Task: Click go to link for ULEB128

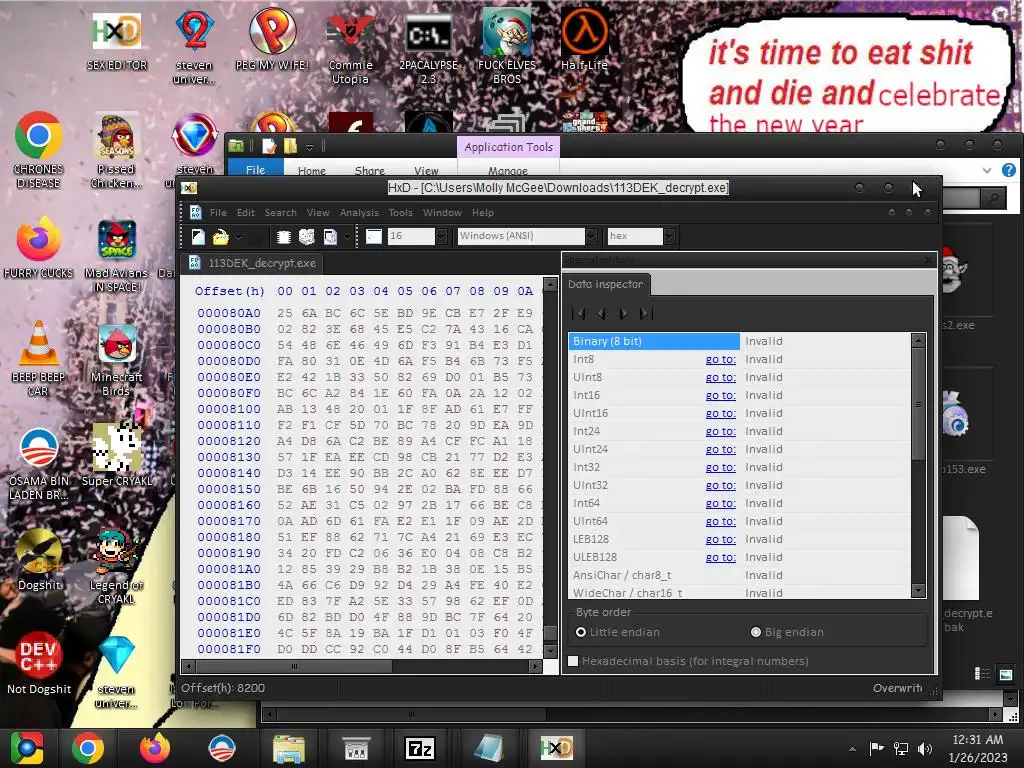Action: click(720, 557)
